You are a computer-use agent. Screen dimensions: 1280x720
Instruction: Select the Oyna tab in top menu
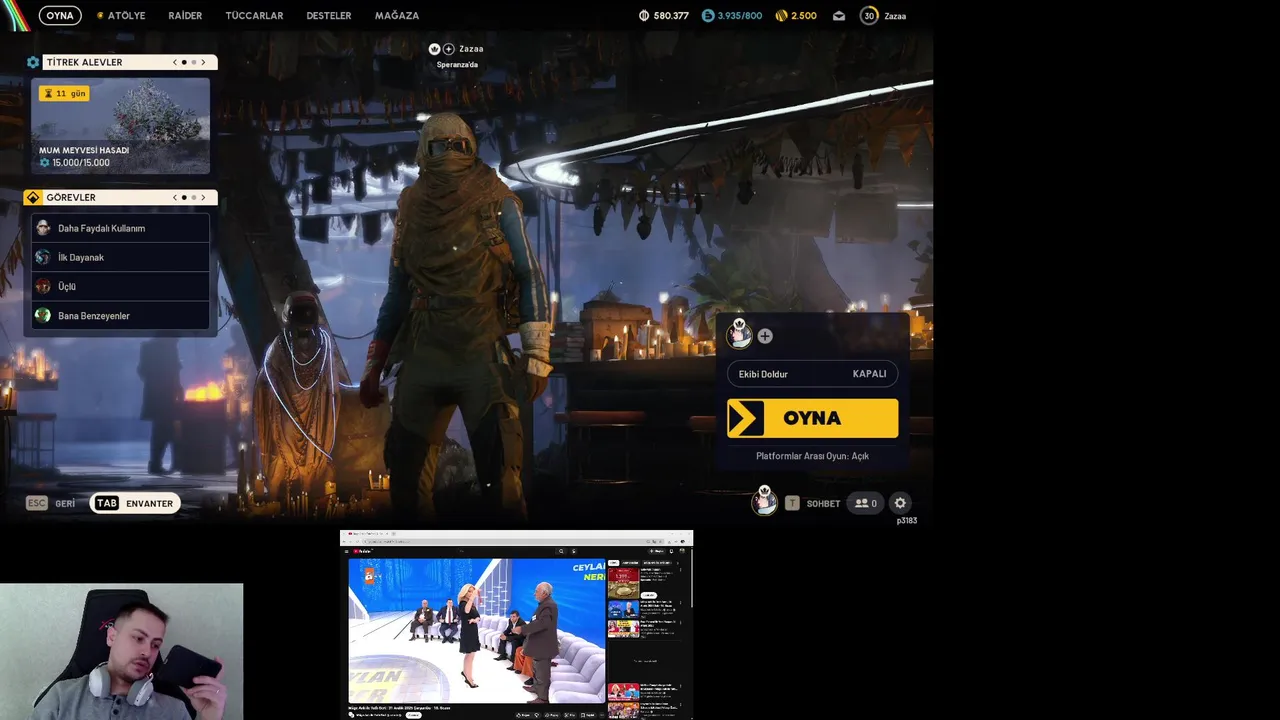pyautogui.click(x=60, y=16)
